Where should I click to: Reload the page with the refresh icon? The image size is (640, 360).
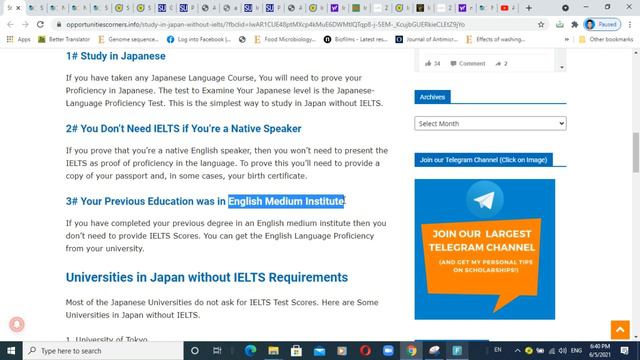[40, 24]
